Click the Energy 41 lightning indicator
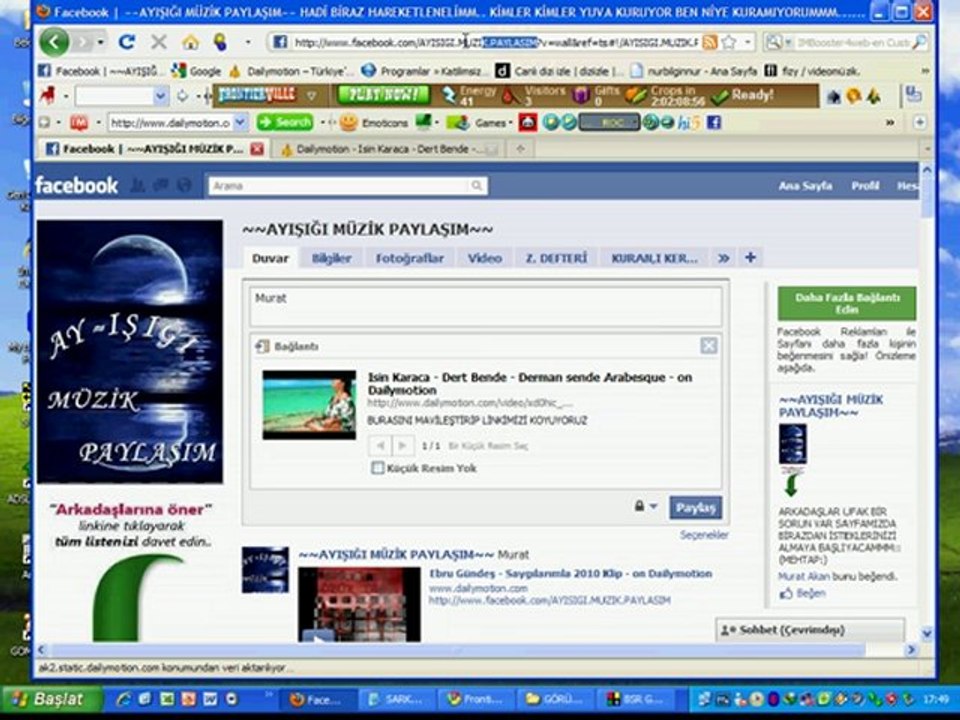960x720 pixels. [468, 96]
